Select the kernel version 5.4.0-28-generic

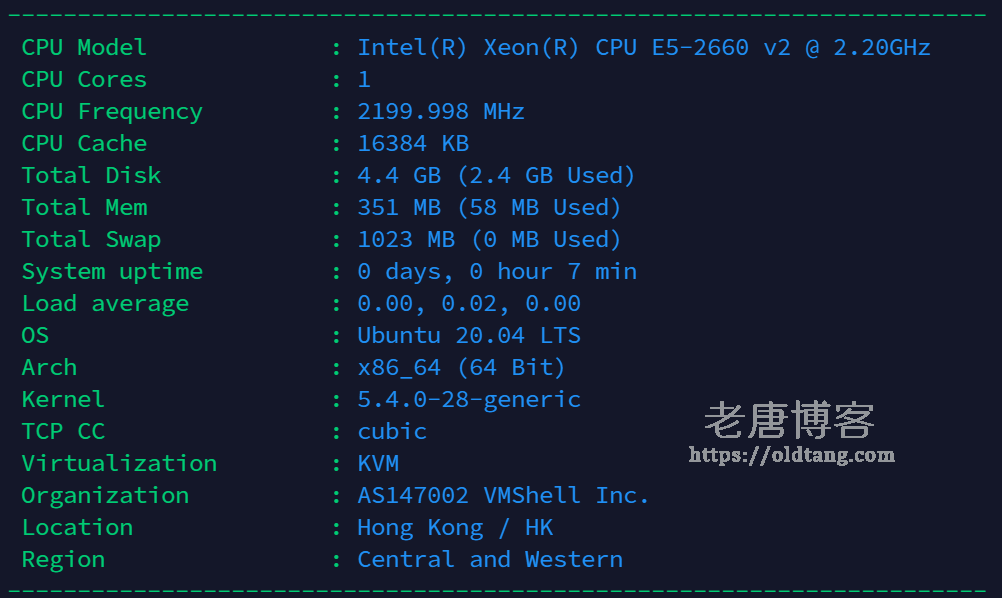469,399
